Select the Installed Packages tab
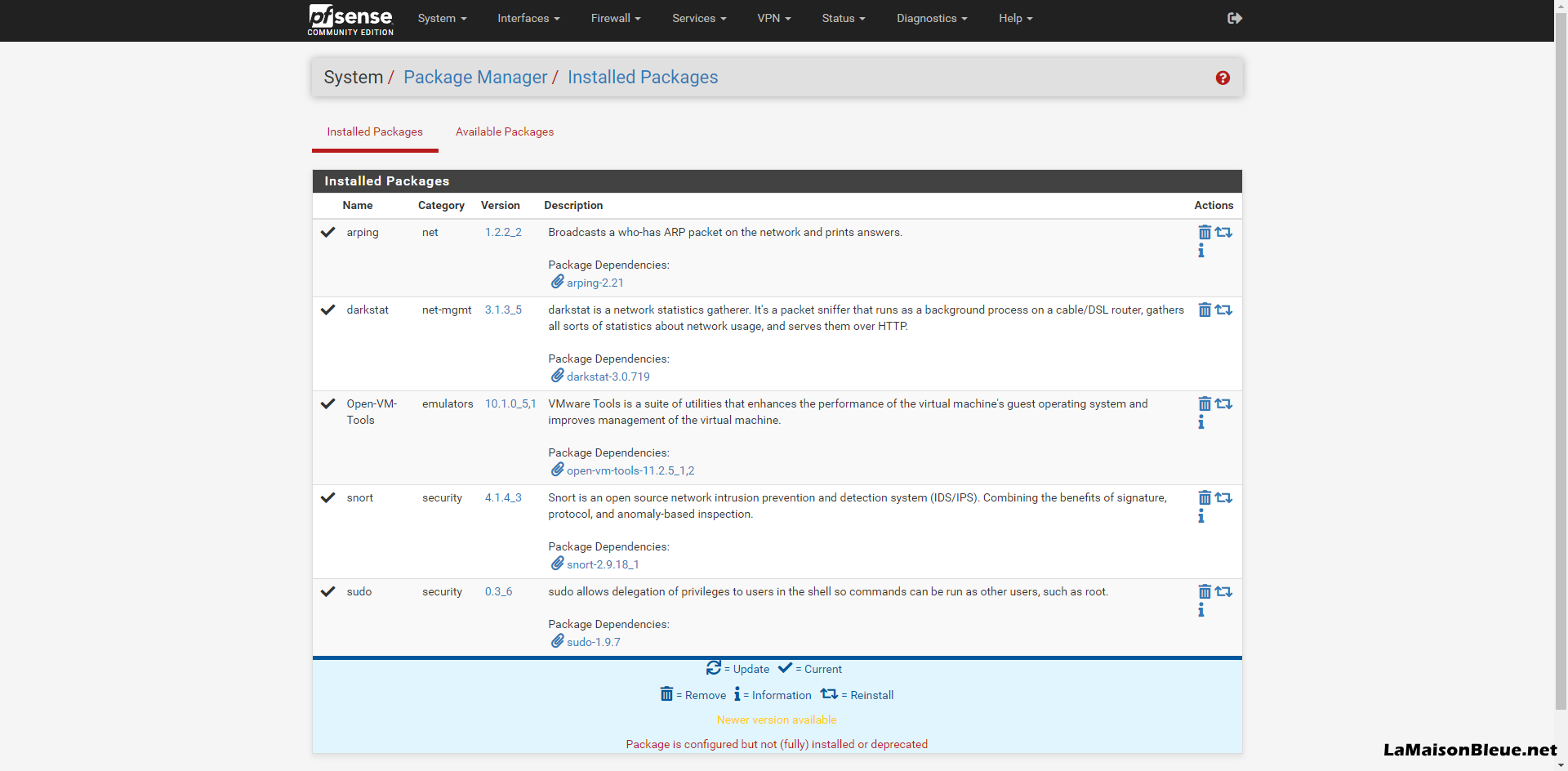This screenshot has height=771, width=1568. (x=375, y=131)
